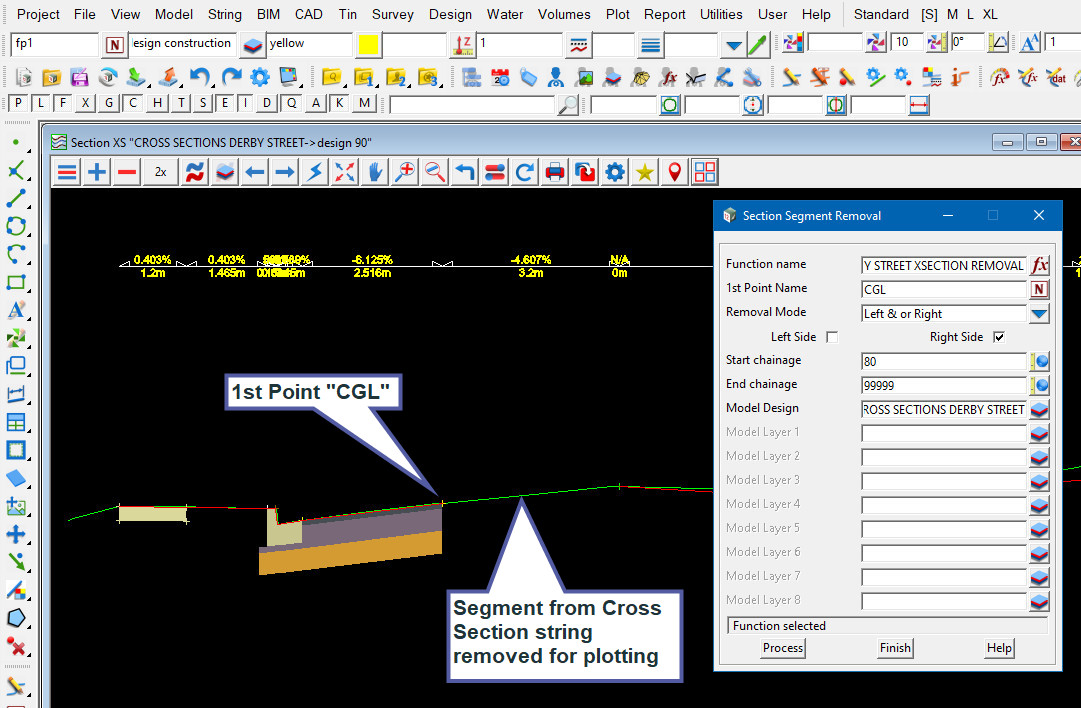Open the Model Design model picker
Image resolution: width=1081 pixels, height=708 pixels.
pyautogui.click(x=1039, y=409)
